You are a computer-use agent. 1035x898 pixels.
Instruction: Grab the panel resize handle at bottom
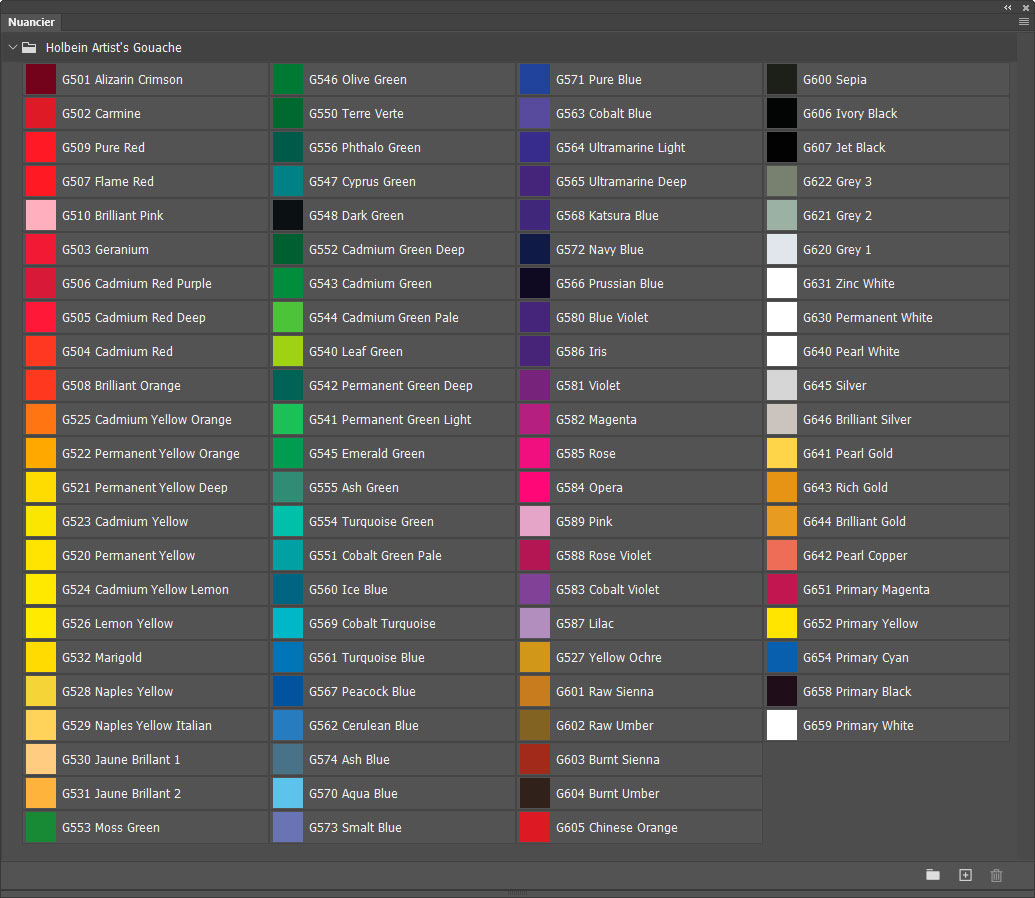click(517, 892)
